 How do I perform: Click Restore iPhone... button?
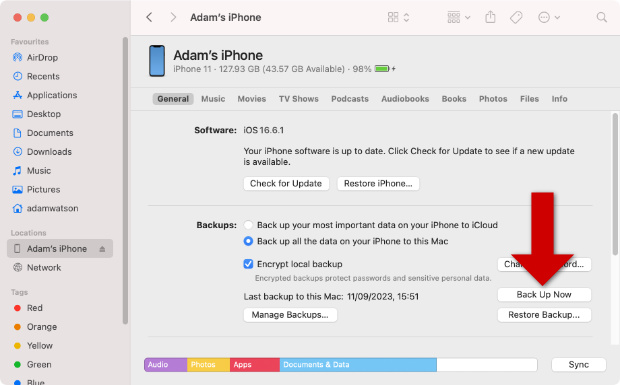coord(378,183)
